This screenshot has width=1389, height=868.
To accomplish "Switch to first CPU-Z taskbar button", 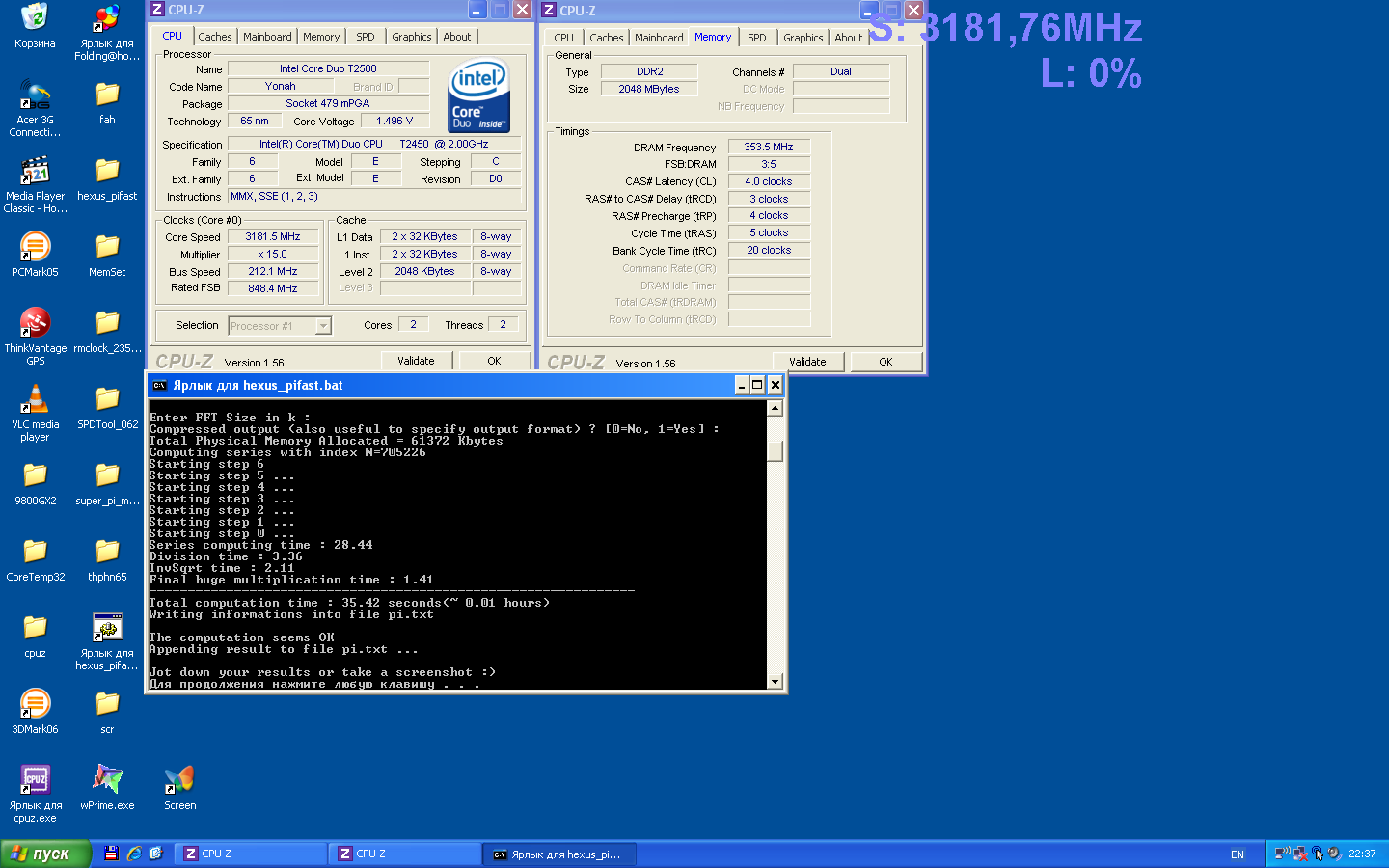I will coord(251,854).
